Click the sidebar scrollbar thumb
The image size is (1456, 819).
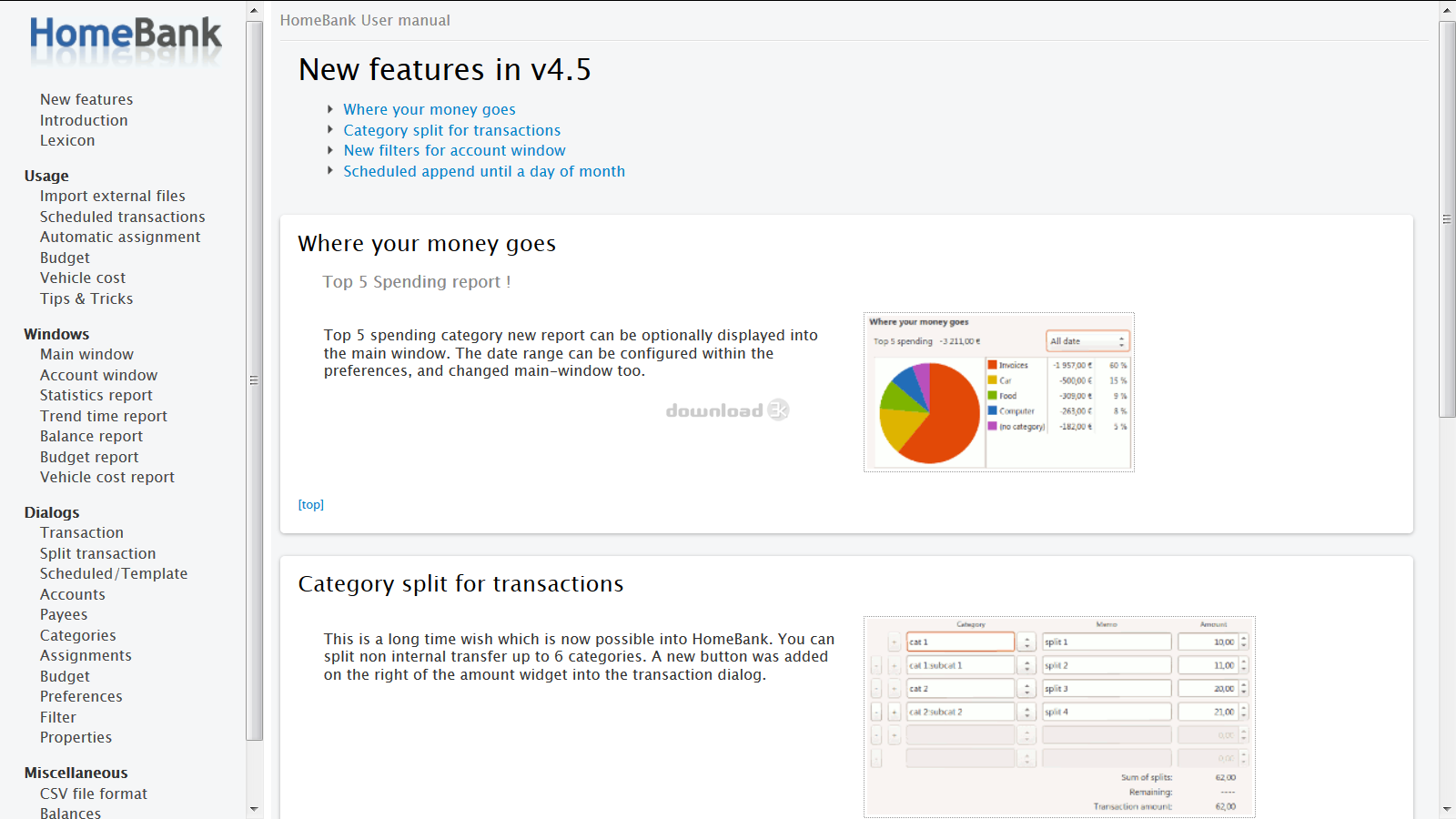coord(254,380)
